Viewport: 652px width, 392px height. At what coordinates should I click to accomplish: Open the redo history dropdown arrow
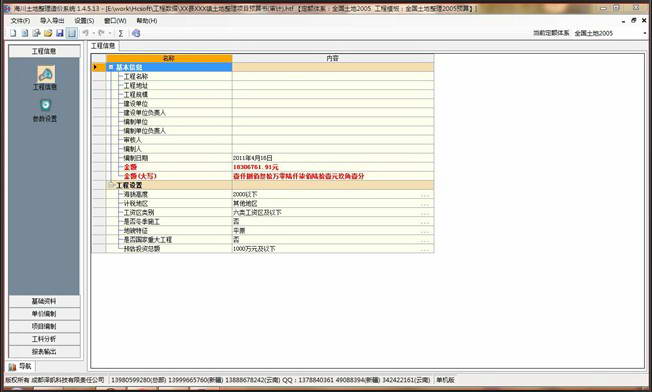coord(110,33)
